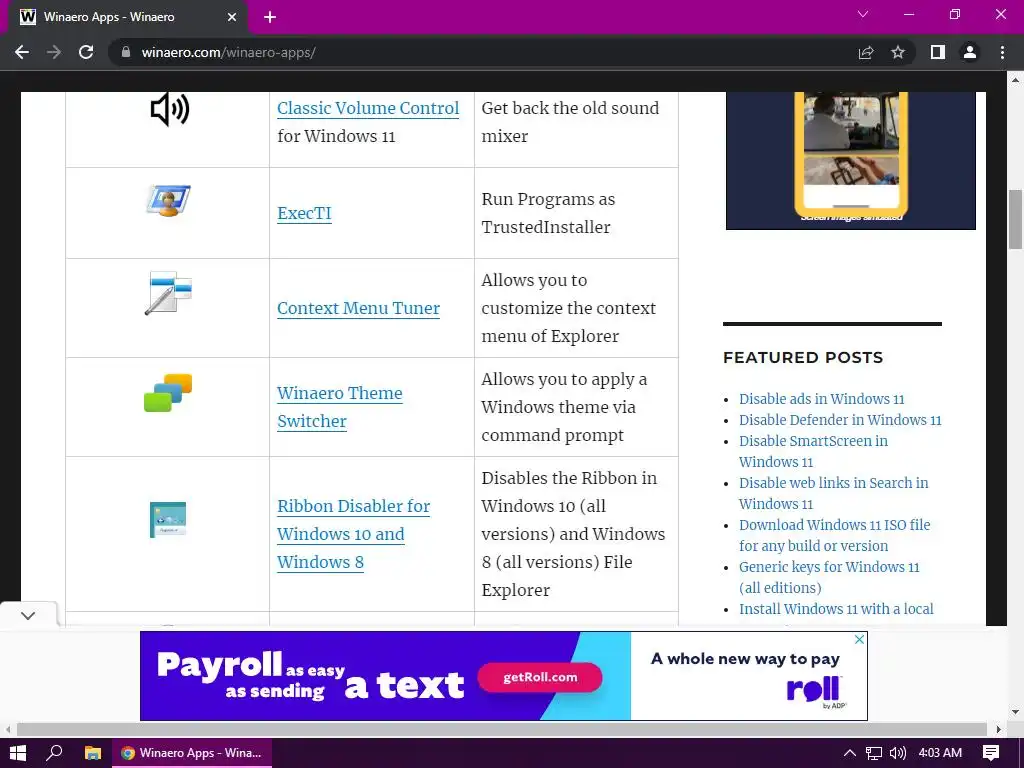This screenshot has width=1024, height=768.
Task: Close the Payroll banner ad
Action: click(x=859, y=639)
